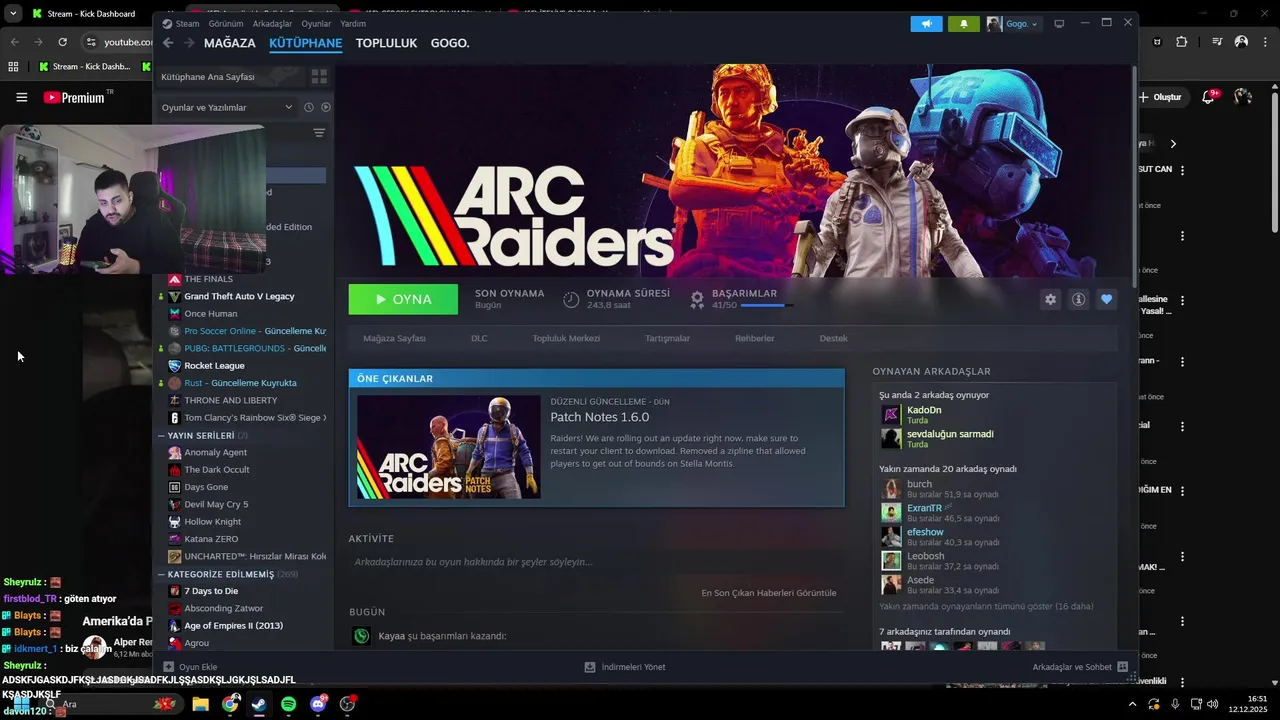The height and width of the screenshot is (720, 1280).
Task: Open the Gogo. account dropdown
Action: (1013, 23)
